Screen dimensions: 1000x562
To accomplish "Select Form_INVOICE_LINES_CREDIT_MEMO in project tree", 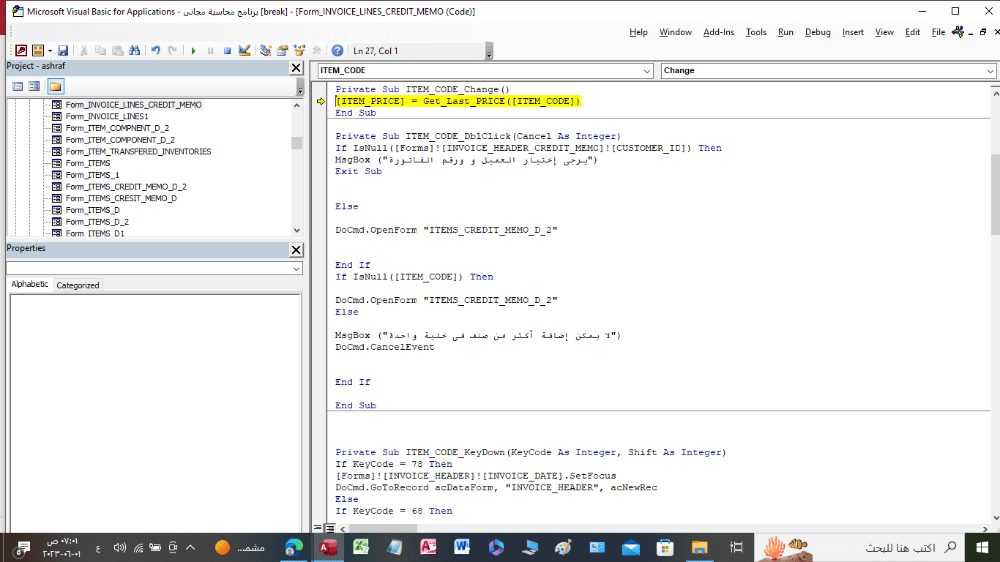I will click(x=133, y=105).
